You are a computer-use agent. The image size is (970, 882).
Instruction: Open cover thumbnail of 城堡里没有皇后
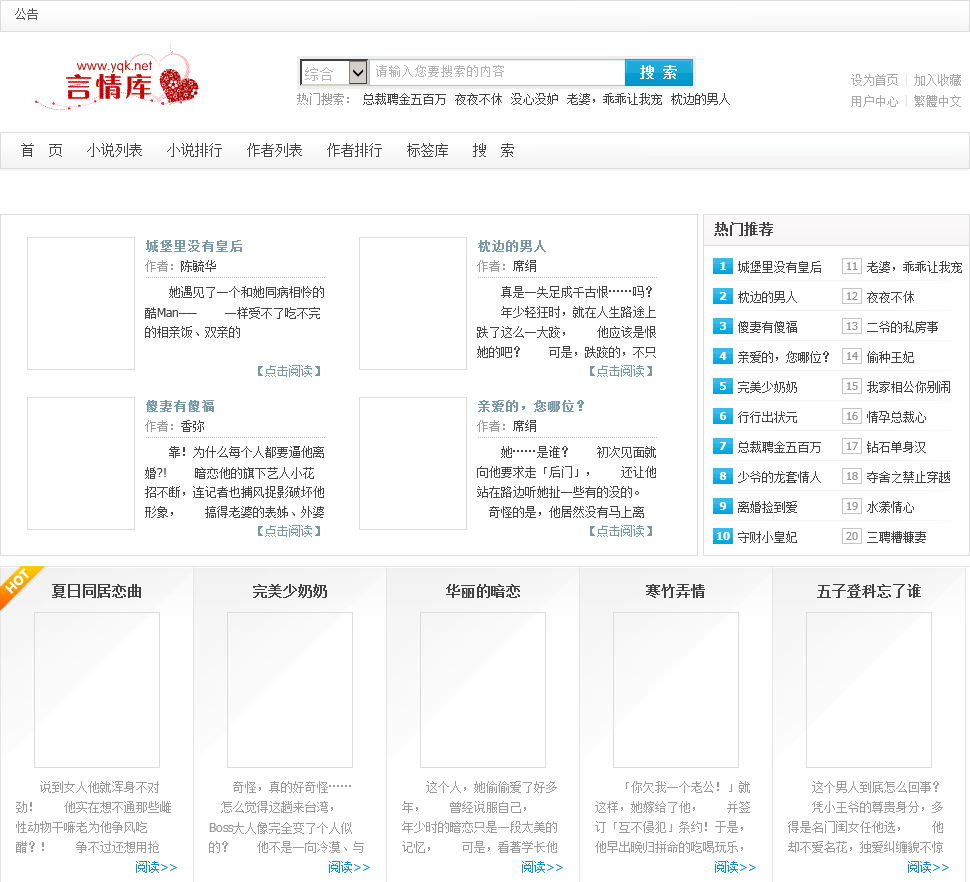[x=81, y=303]
